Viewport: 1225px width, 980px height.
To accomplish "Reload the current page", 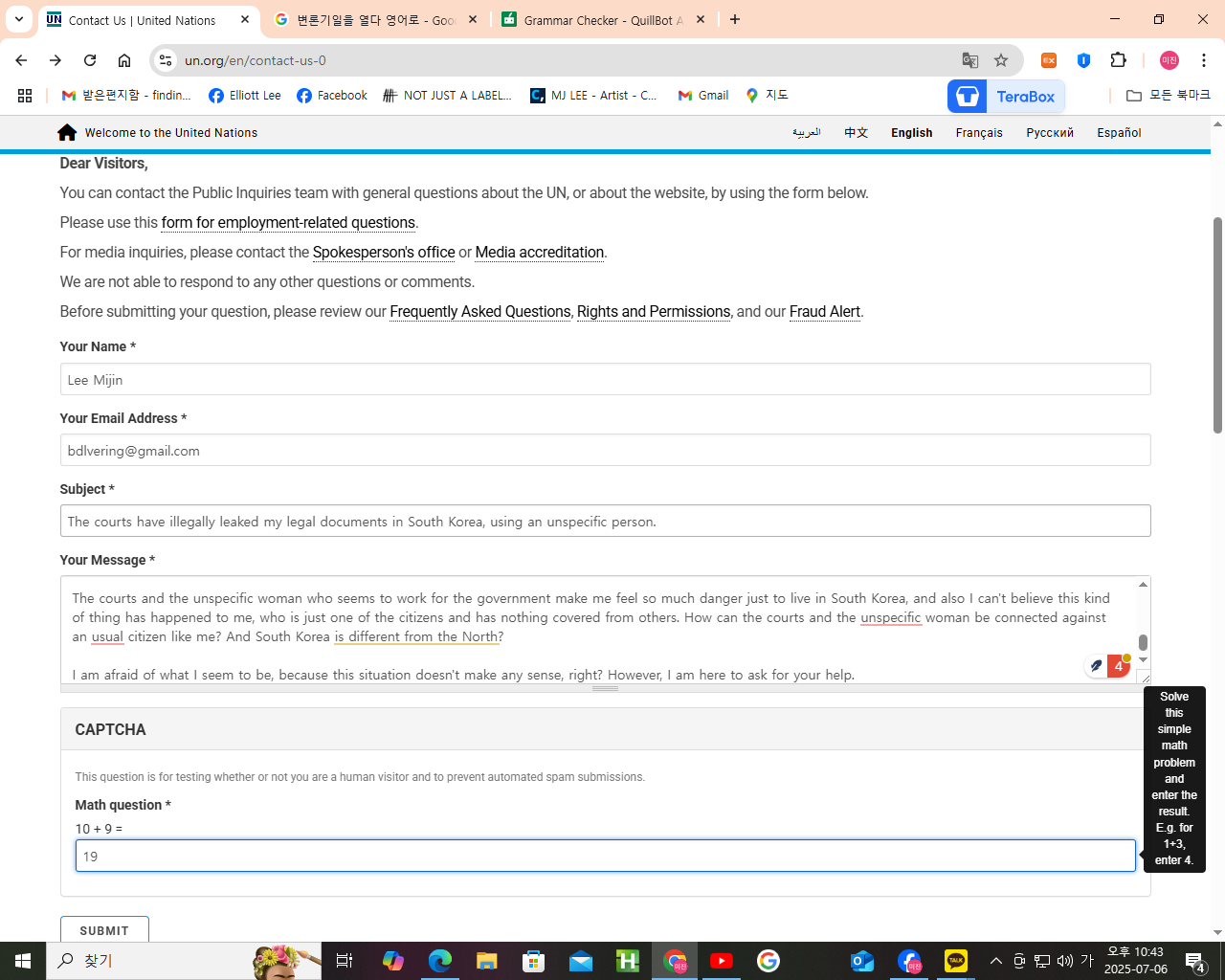I will tap(90, 60).
